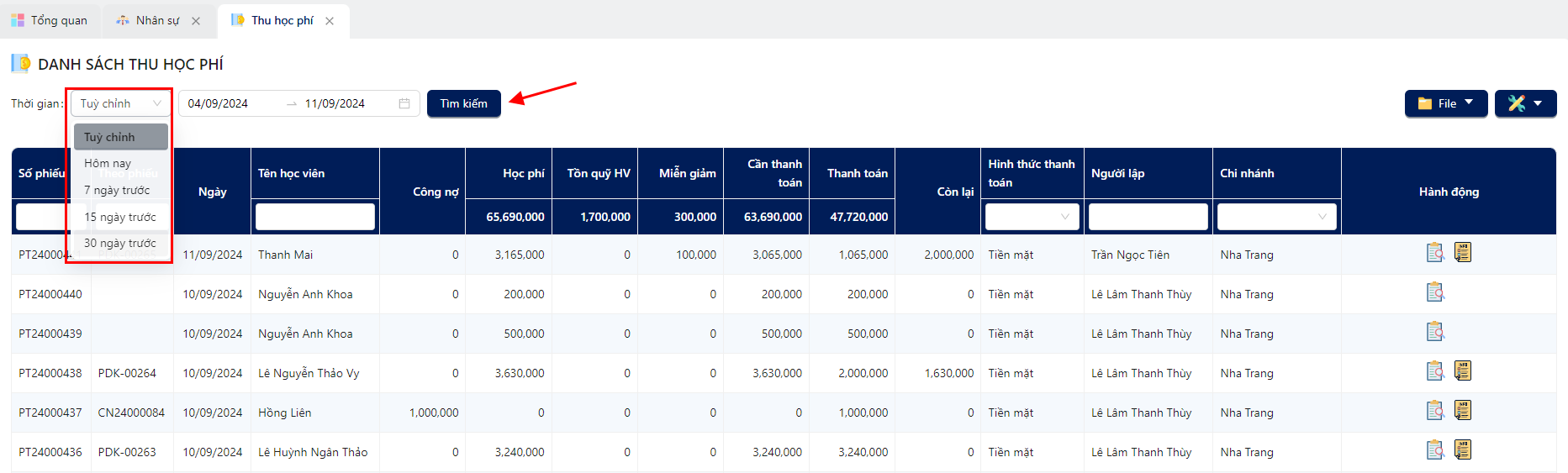Click yellow info sheet icon in Thanh Mai row
Image resolution: width=1568 pixels, height=473 pixels.
pos(1463,252)
